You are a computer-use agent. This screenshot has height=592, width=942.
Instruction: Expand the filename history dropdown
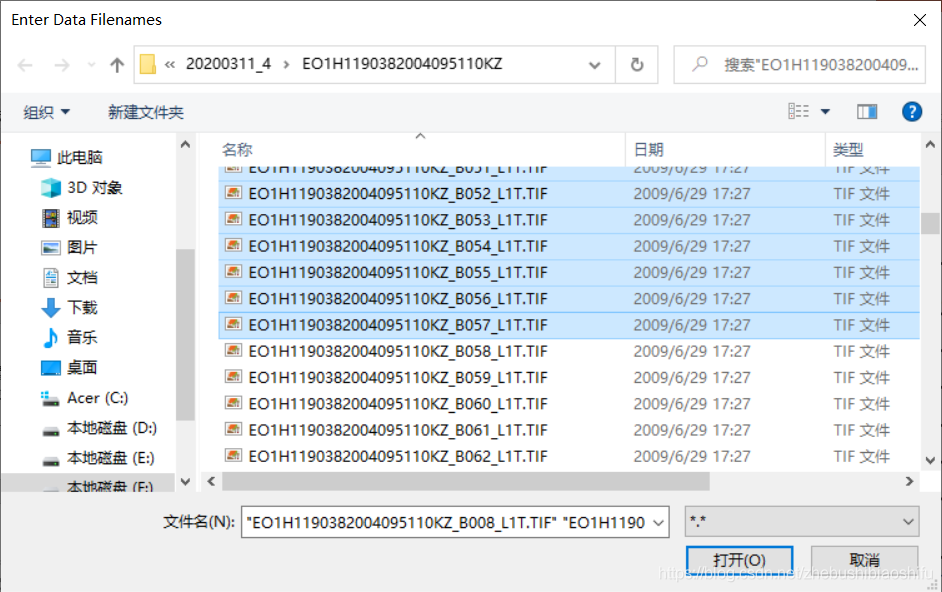(659, 522)
